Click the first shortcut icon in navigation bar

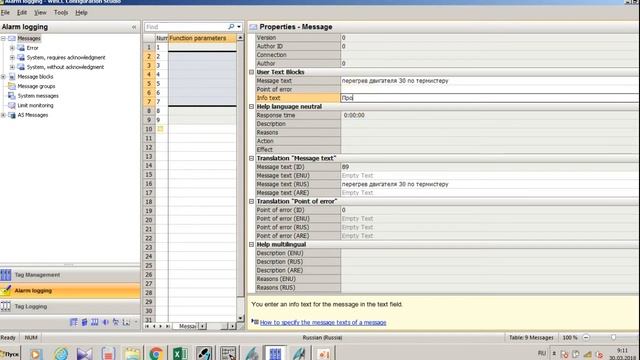pyautogui.click(x=73, y=322)
